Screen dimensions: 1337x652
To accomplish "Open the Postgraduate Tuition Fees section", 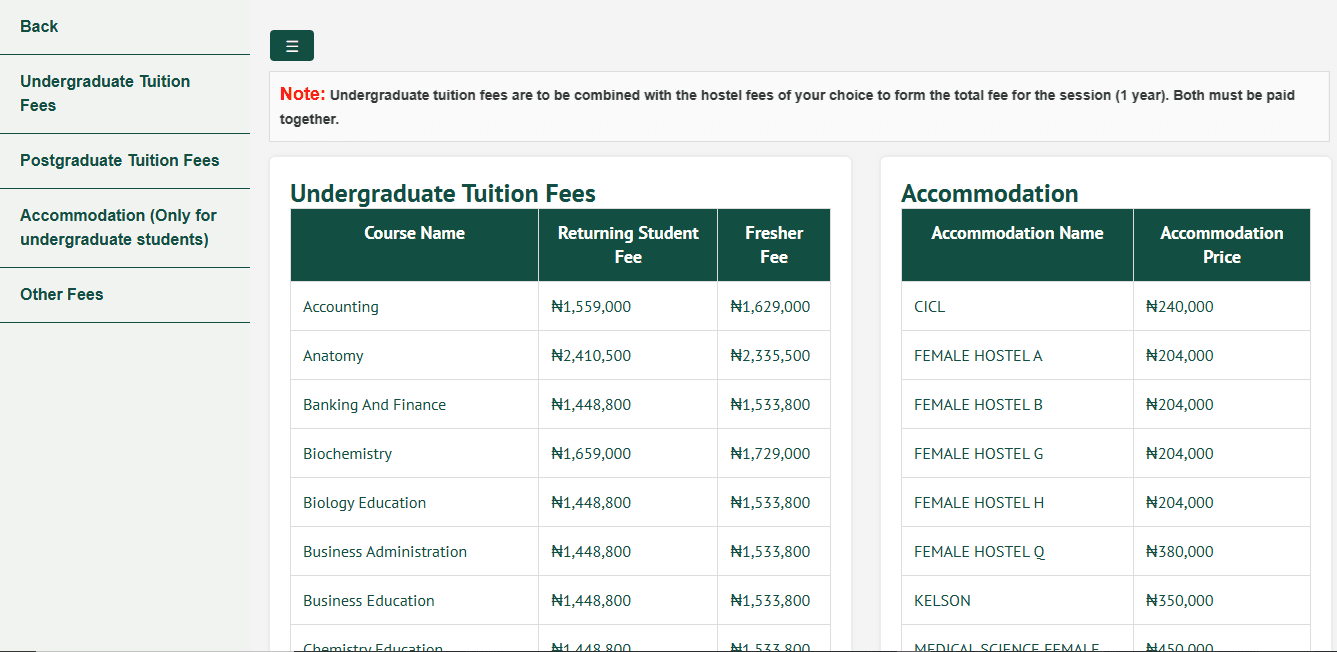I will point(119,160).
